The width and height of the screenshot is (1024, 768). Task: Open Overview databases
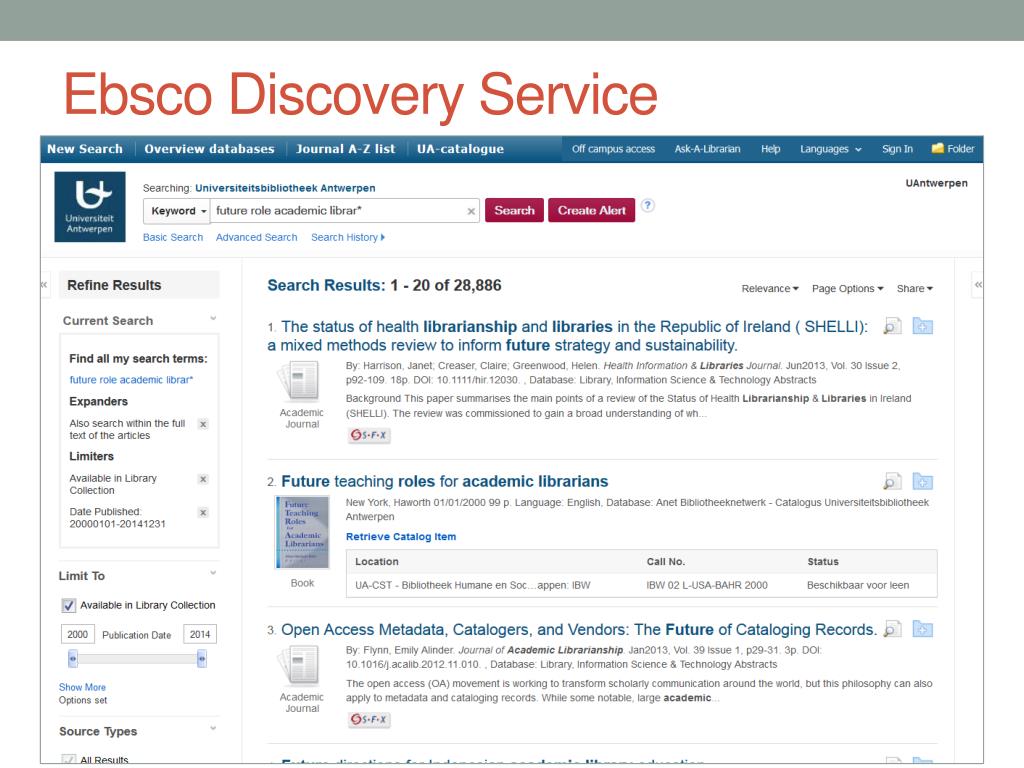(210, 149)
